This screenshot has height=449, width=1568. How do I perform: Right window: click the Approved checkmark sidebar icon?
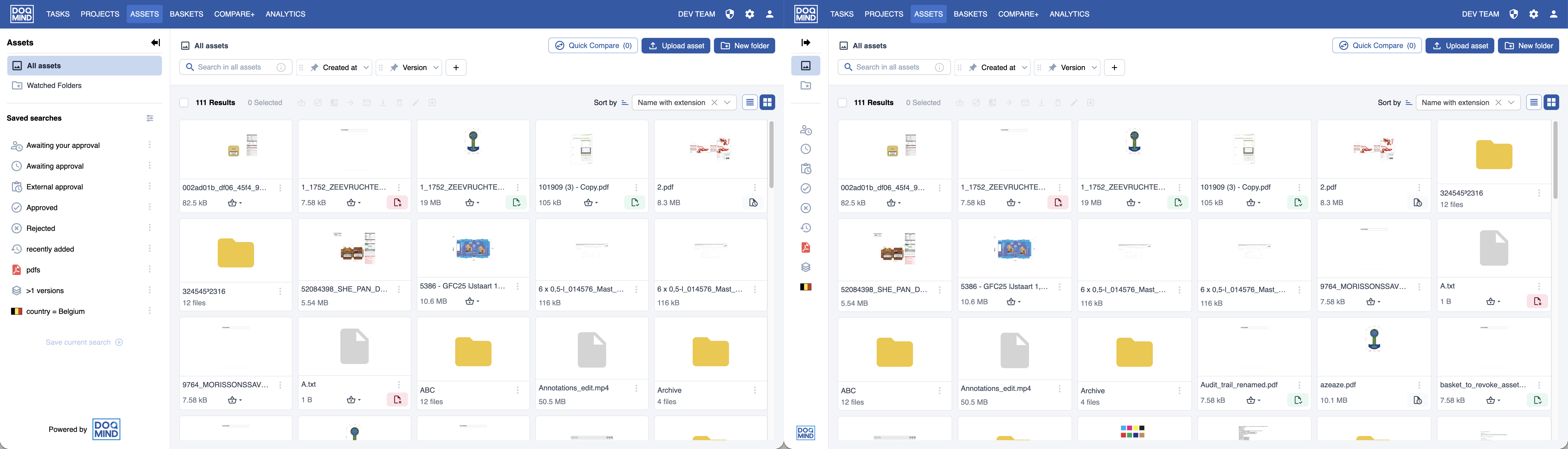(806, 189)
